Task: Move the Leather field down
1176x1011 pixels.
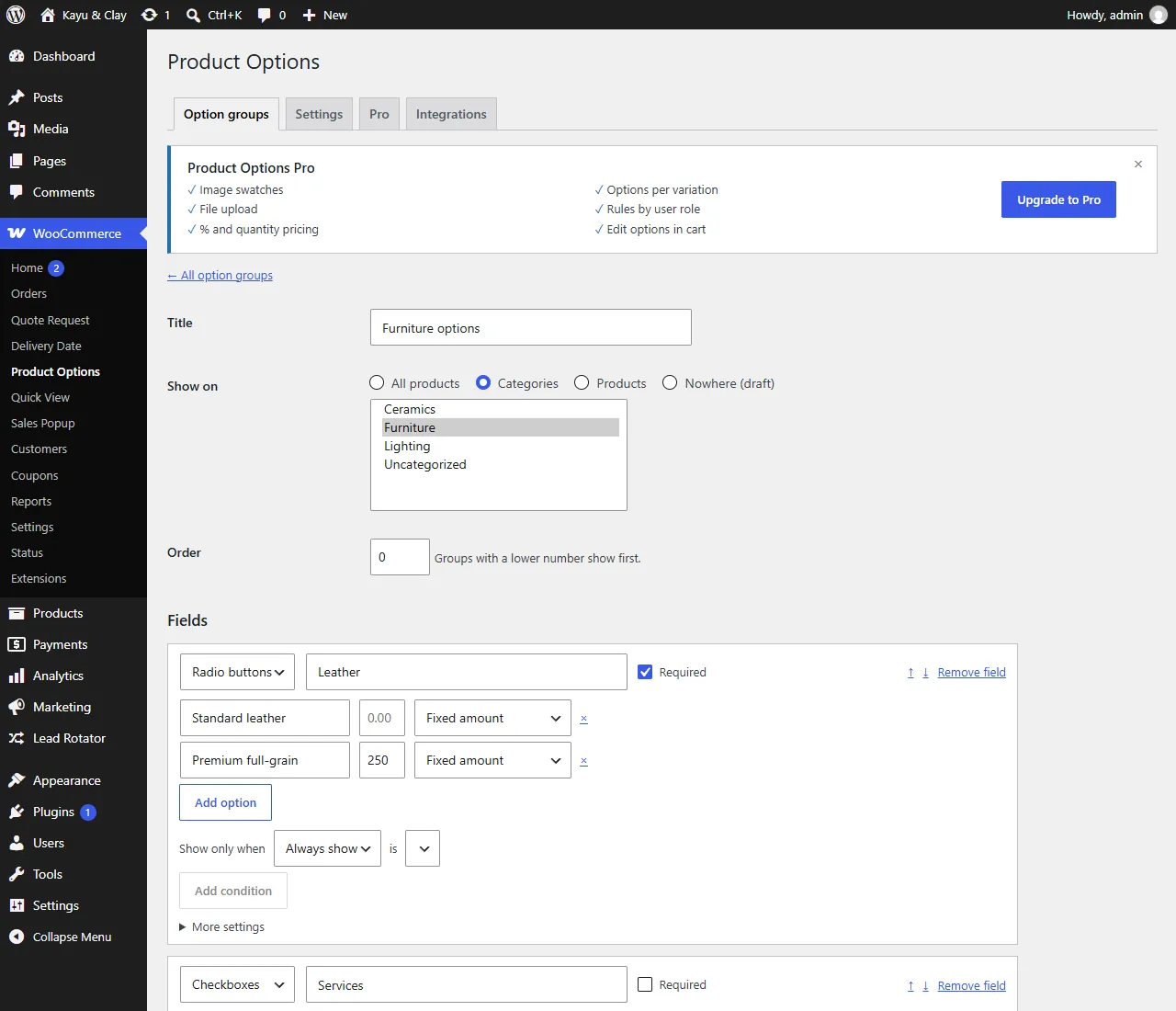Action: click(x=925, y=673)
